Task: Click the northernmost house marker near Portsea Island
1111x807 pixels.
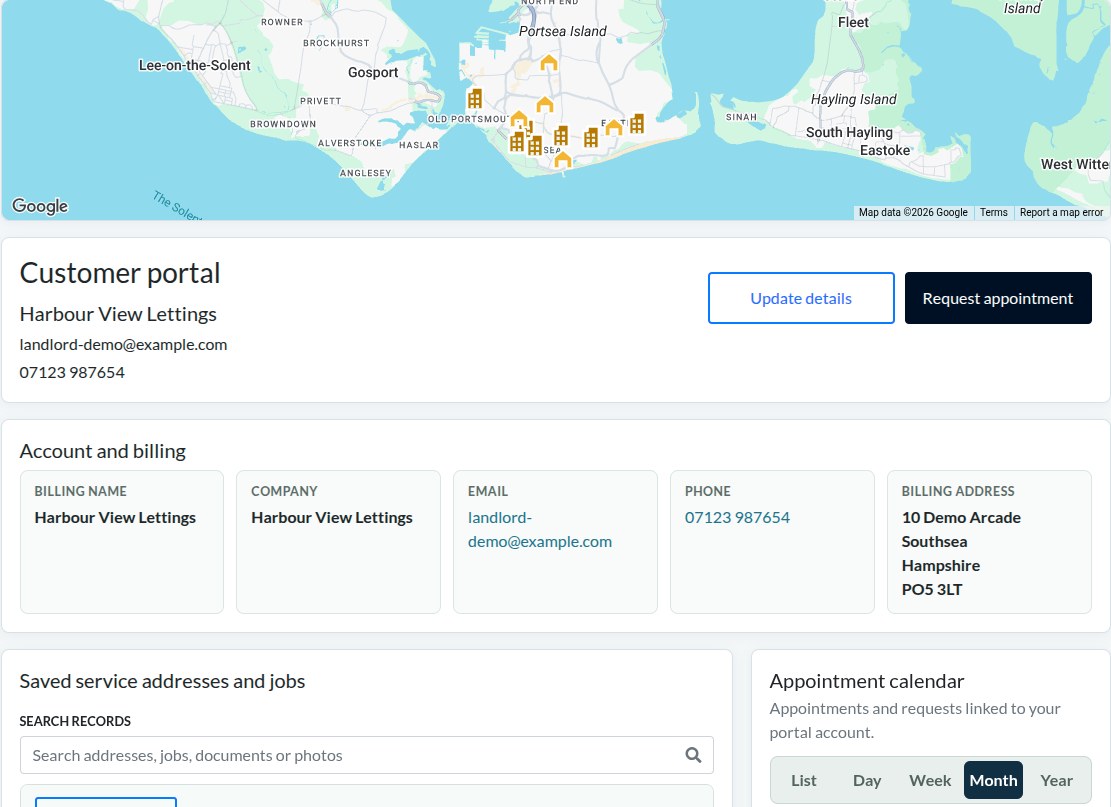Action: point(548,63)
